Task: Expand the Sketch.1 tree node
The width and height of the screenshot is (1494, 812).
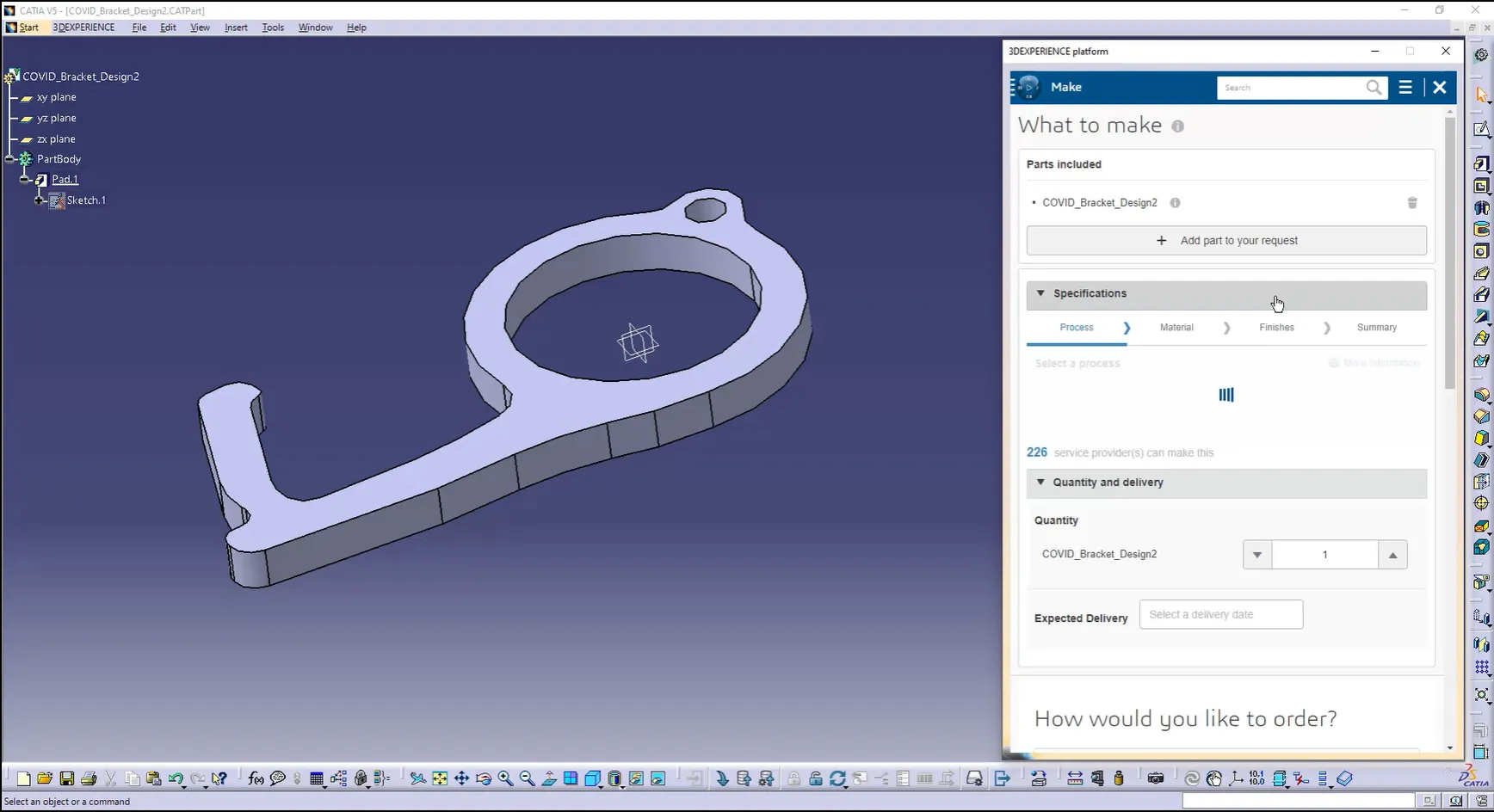Action: (39, 200)
